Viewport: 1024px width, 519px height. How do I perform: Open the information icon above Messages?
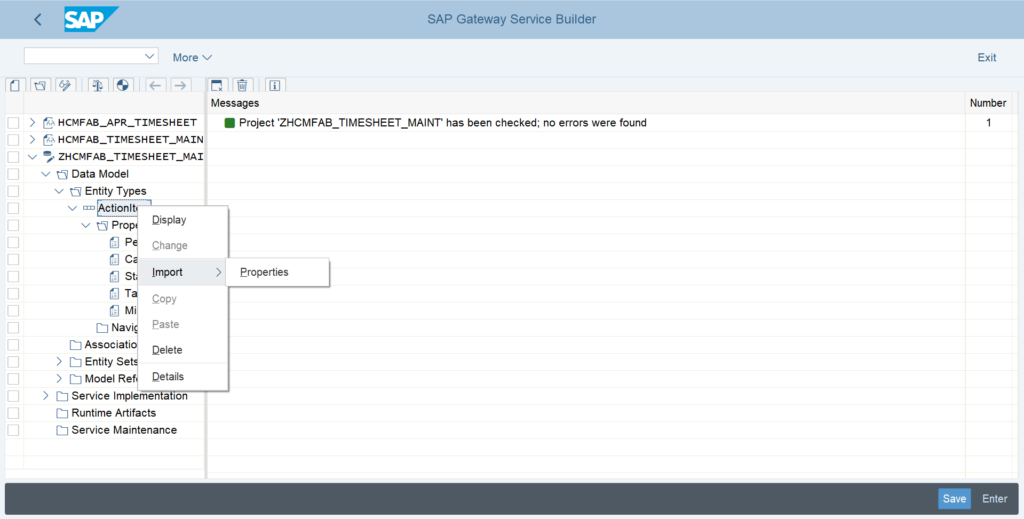[274, 85]
